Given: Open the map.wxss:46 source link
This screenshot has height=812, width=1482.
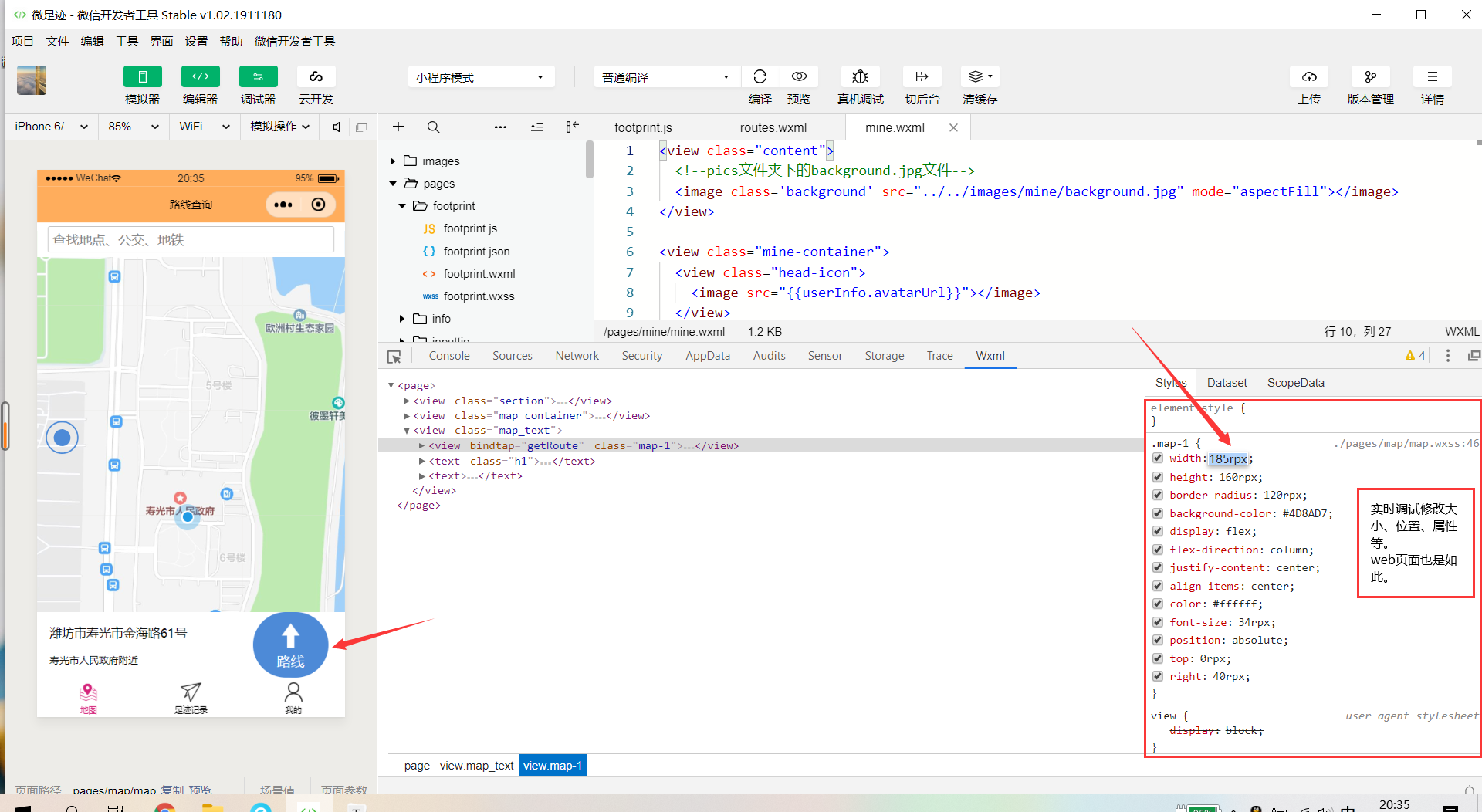Looking at the screenshot, I should coord(1405,444).
